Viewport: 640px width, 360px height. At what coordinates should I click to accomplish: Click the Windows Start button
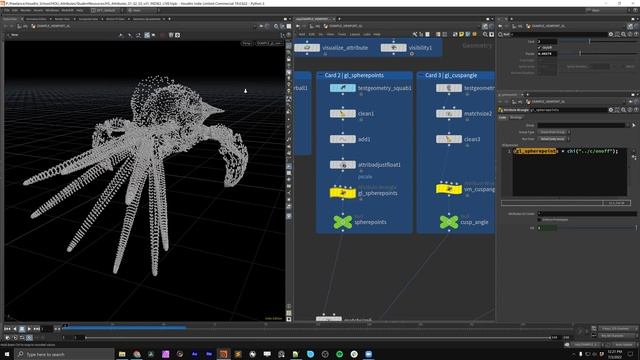[7, 354]
